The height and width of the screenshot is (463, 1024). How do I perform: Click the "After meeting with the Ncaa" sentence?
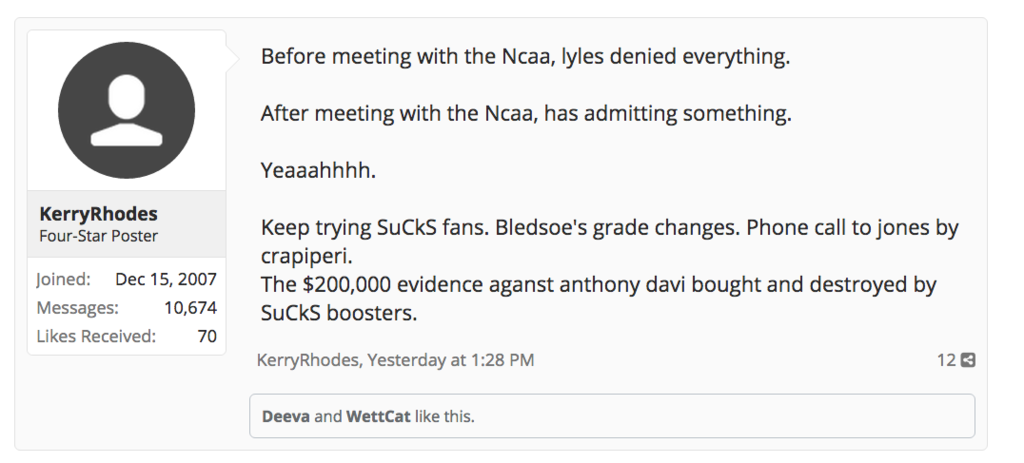pyautogui.click(x=526, y=113)
